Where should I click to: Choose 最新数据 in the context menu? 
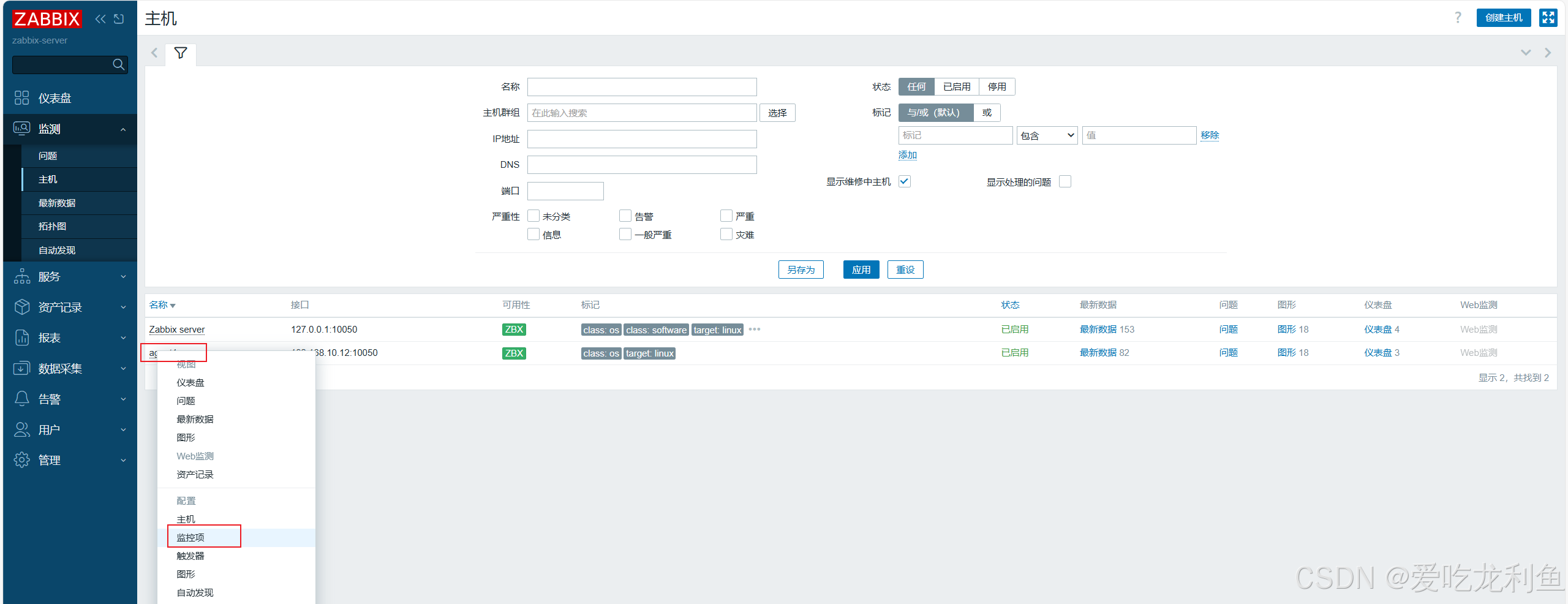[236, 420]
